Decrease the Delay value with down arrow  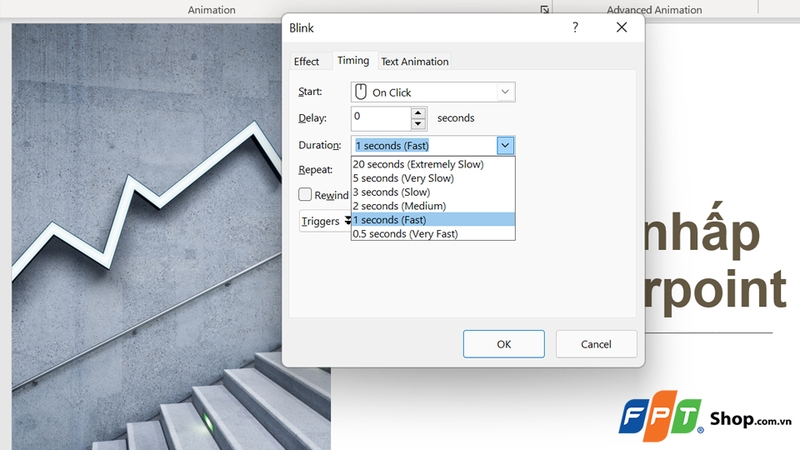pyautogui.click(x=418, y=123)
